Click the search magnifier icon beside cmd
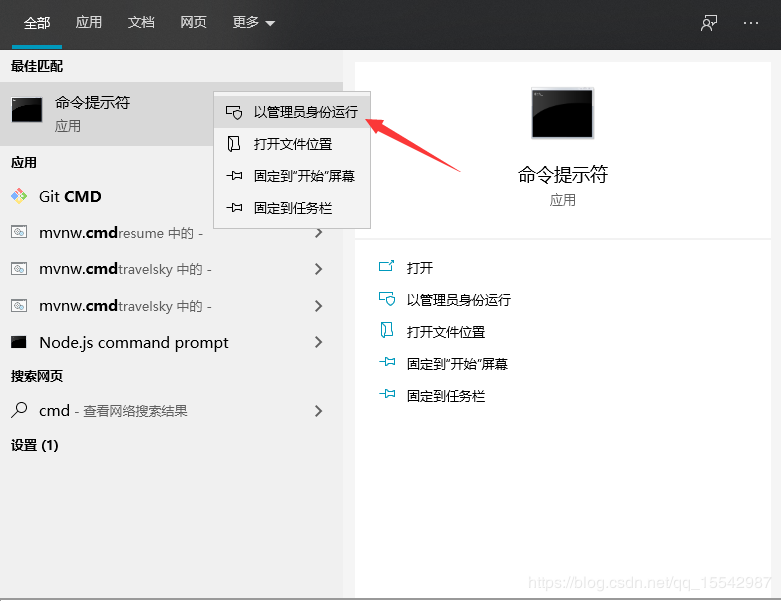 (19, 410)
